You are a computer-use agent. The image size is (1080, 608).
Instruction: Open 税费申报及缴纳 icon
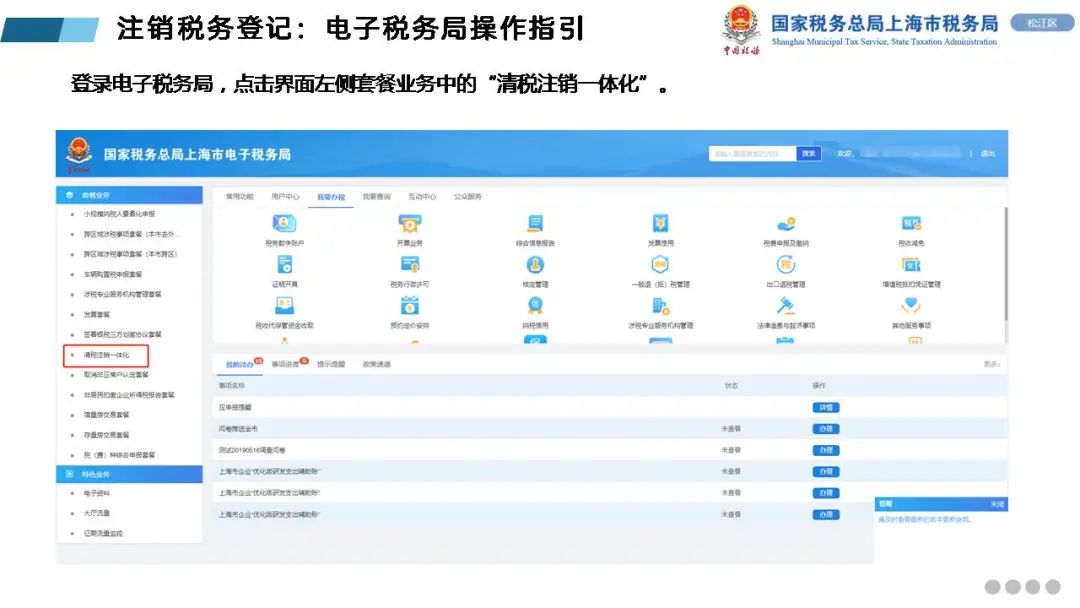point(786,224)
